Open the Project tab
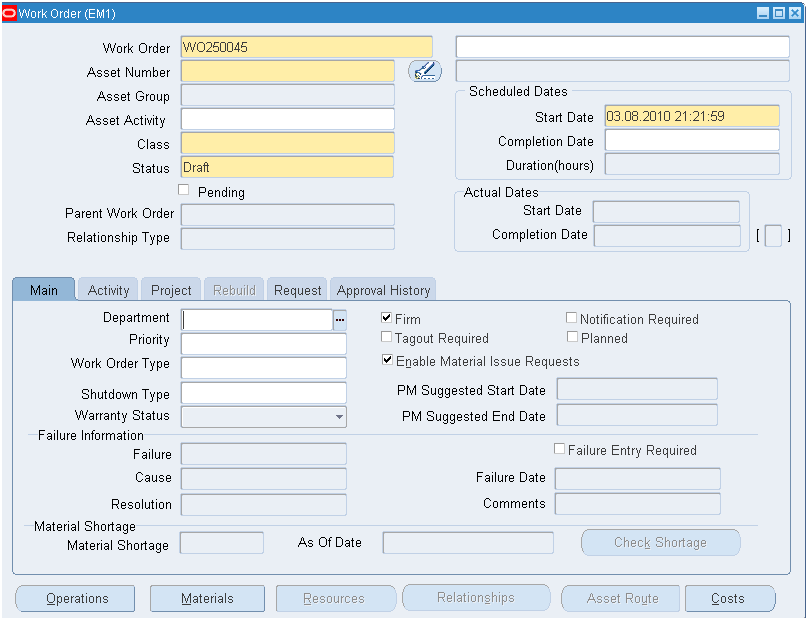Screen dimensions: 810x620 click(171, 290)
